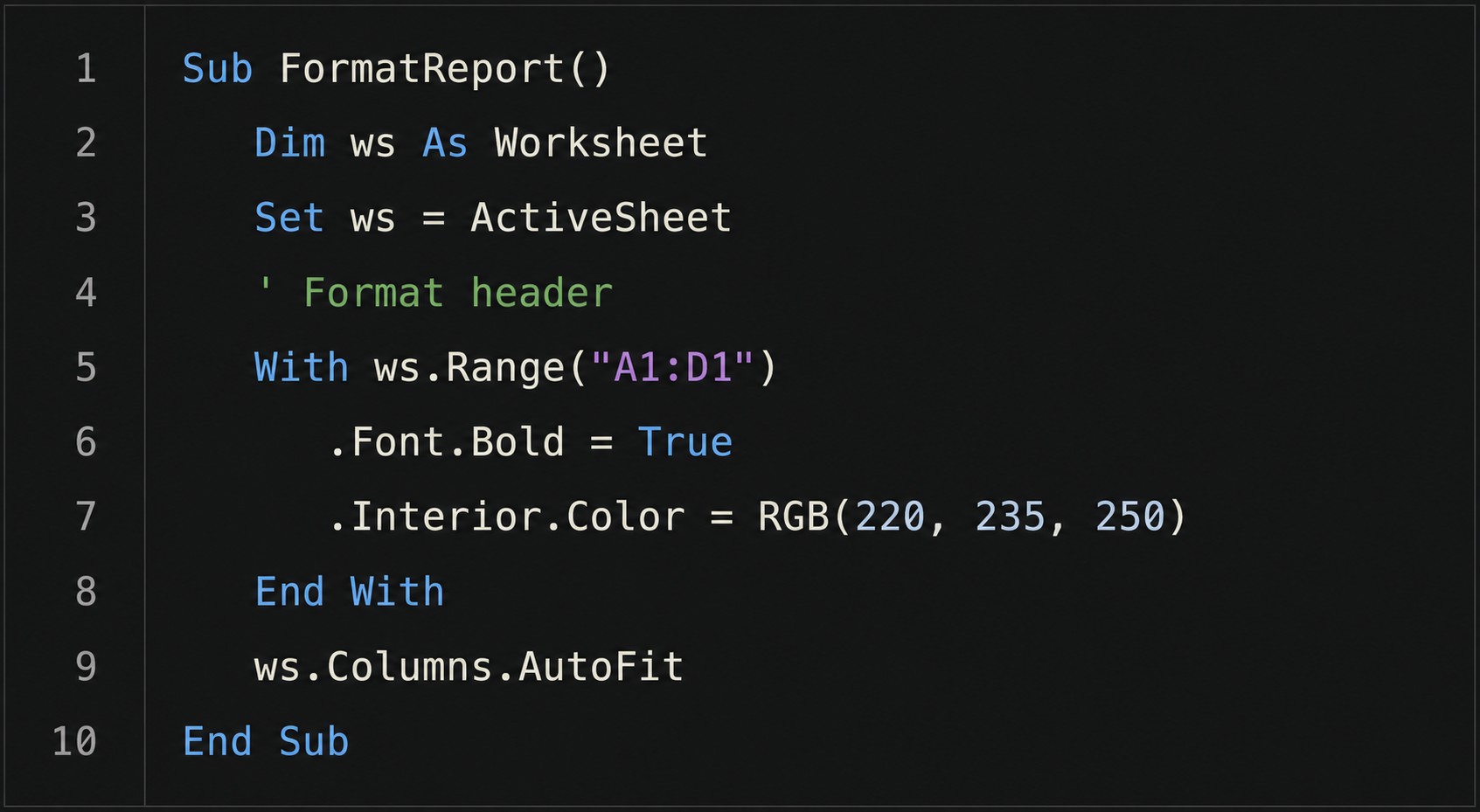Click the Dim keyword on line 2

tap(289, 142)
